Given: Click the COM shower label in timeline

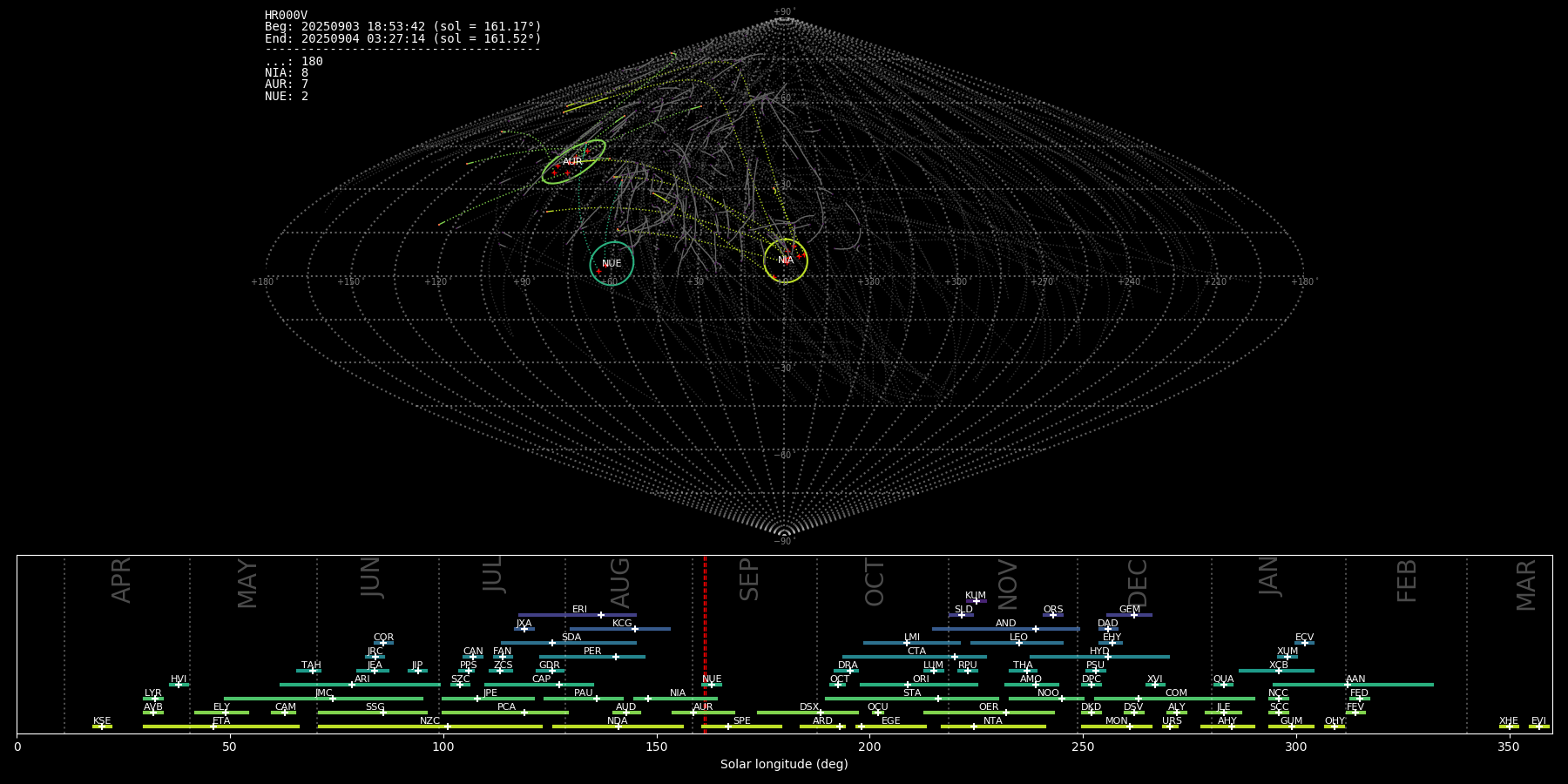Looking at the screenshot, I should coord(1176,693).
